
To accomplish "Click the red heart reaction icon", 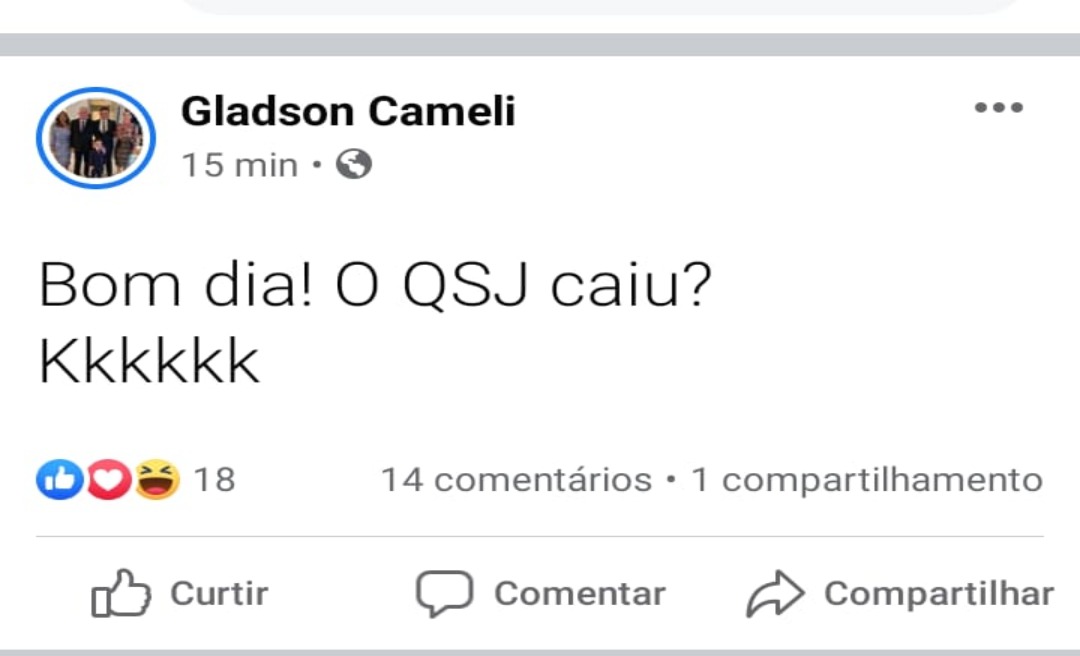I will point(106,481).
